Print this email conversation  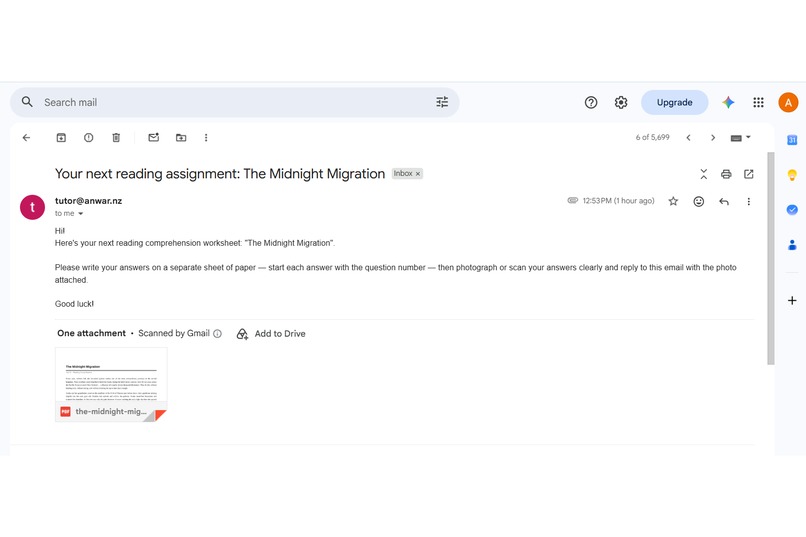(x=726, y=174)
